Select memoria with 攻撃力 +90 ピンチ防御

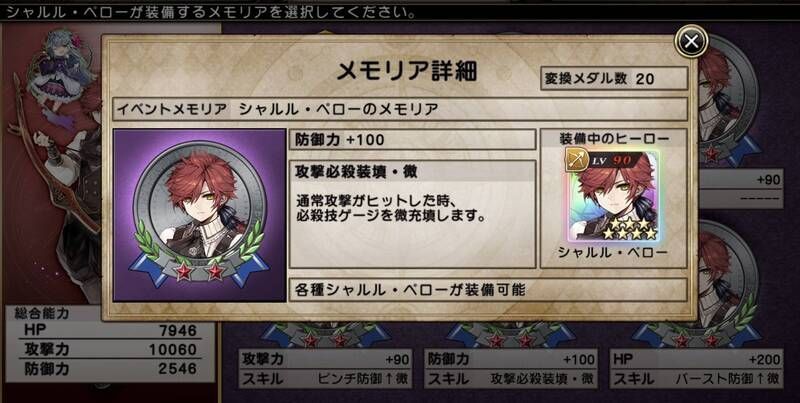pyautogui.click(x=326, y=368)
